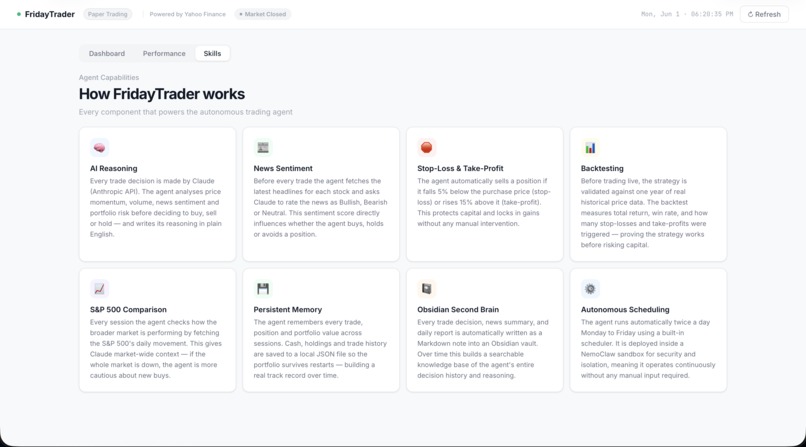The width and height of the screenshot is (806, 447).
Task: Click the How FridayTrader works heading
Action: [162, 94]
